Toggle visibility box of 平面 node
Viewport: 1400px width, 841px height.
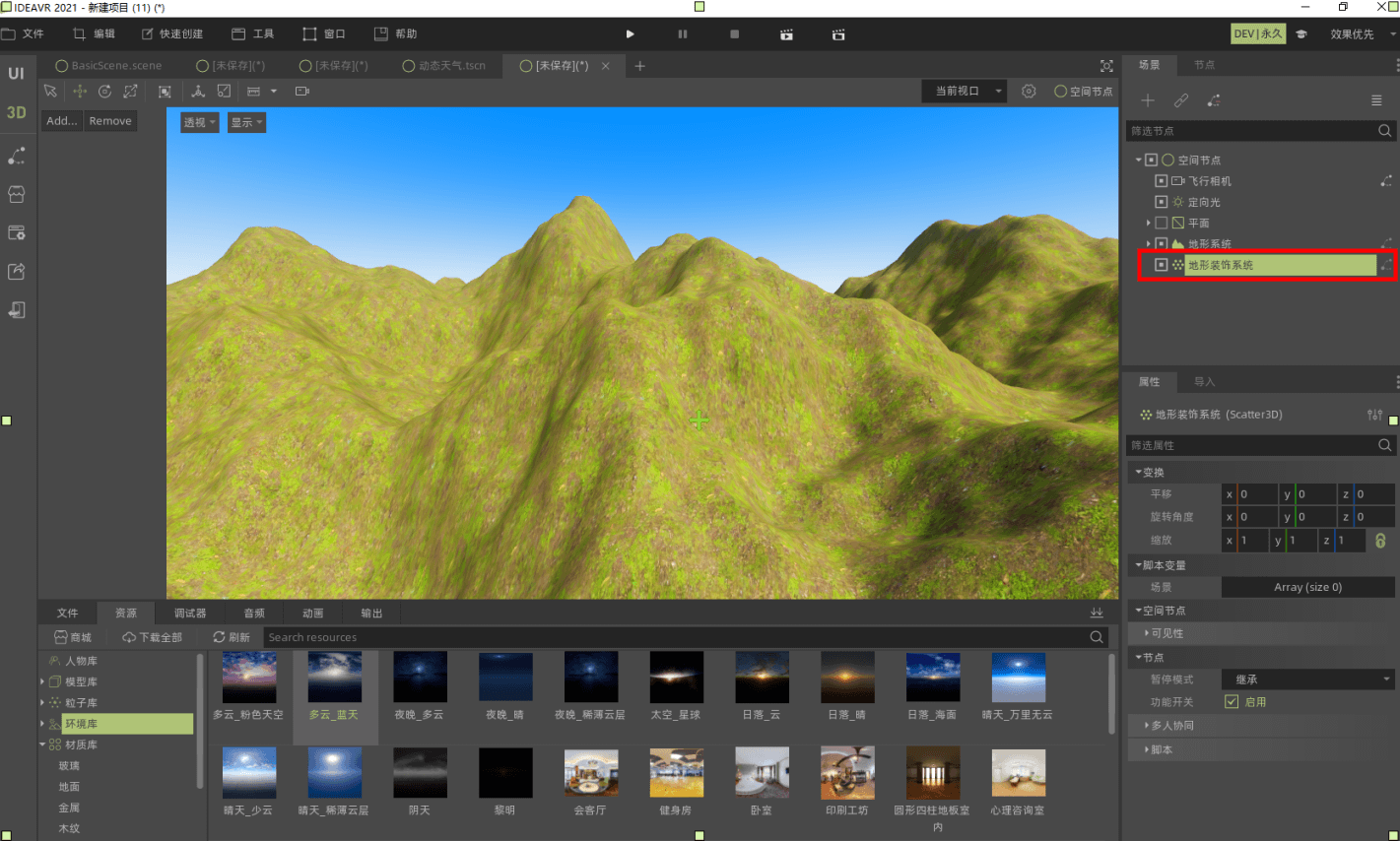[1161, 223]
